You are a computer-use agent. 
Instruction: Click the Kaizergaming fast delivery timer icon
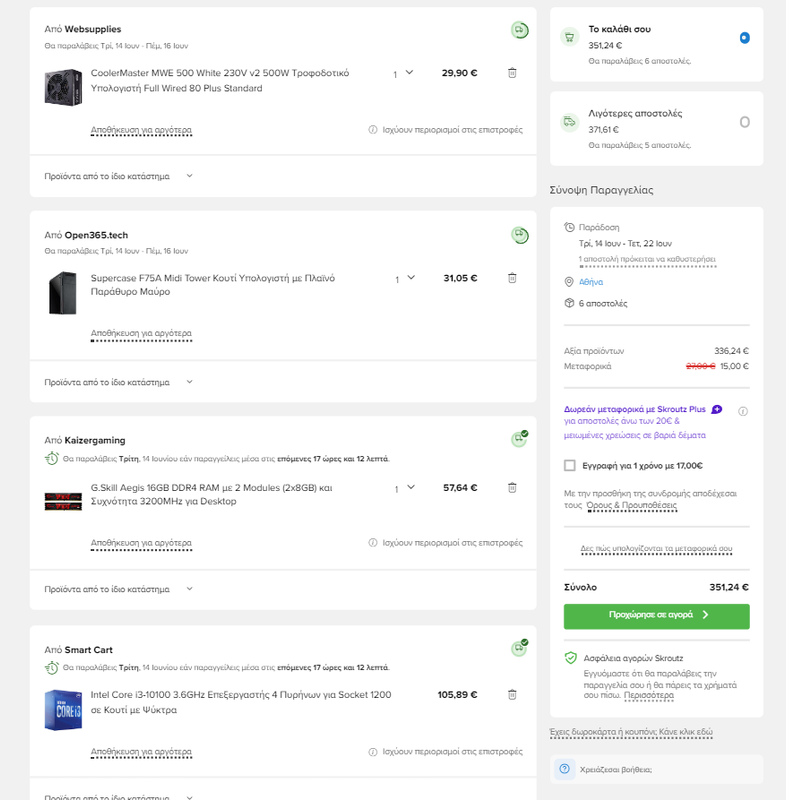pos(52,459)
